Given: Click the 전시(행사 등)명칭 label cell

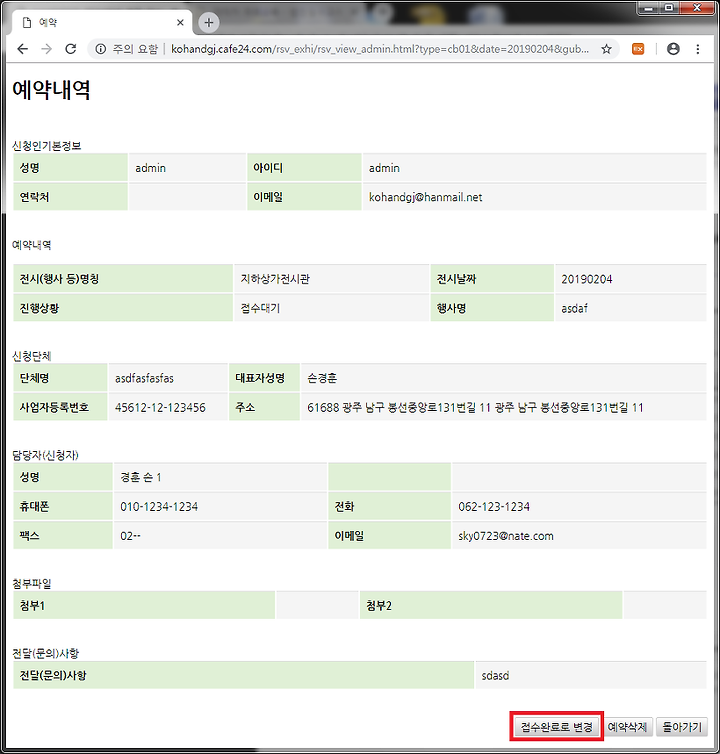Looking at the screenshot, I should pyautogui.click(x=123, y=279).
